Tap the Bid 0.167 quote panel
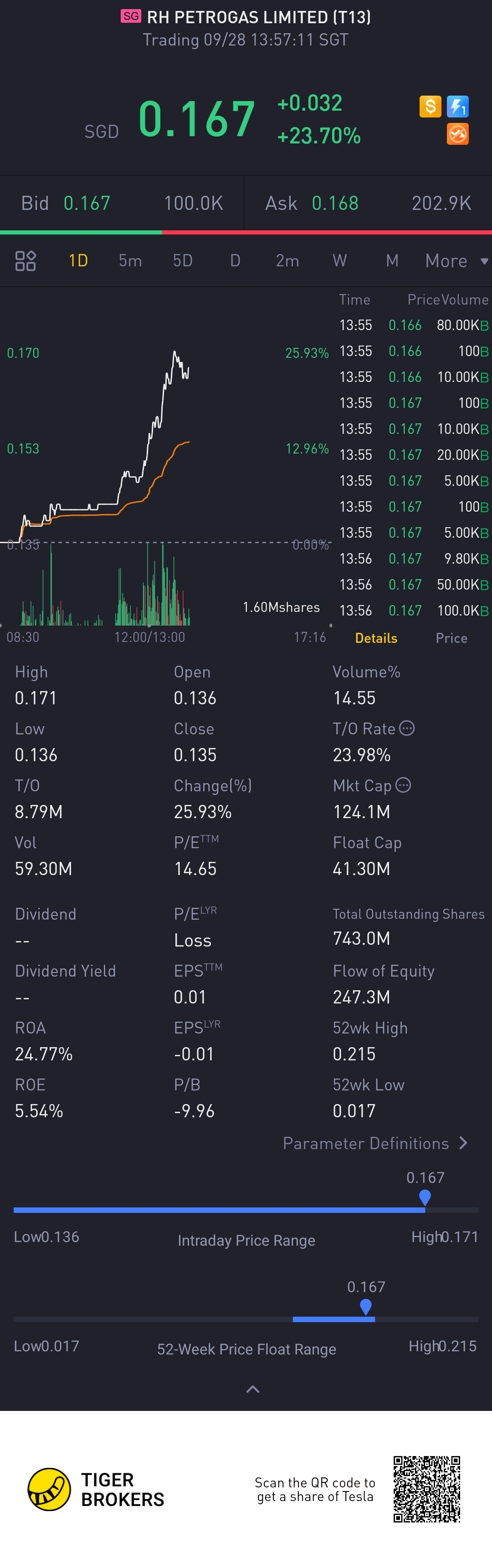Screen dimensions: 492x1568 click(x=122, y=203)
